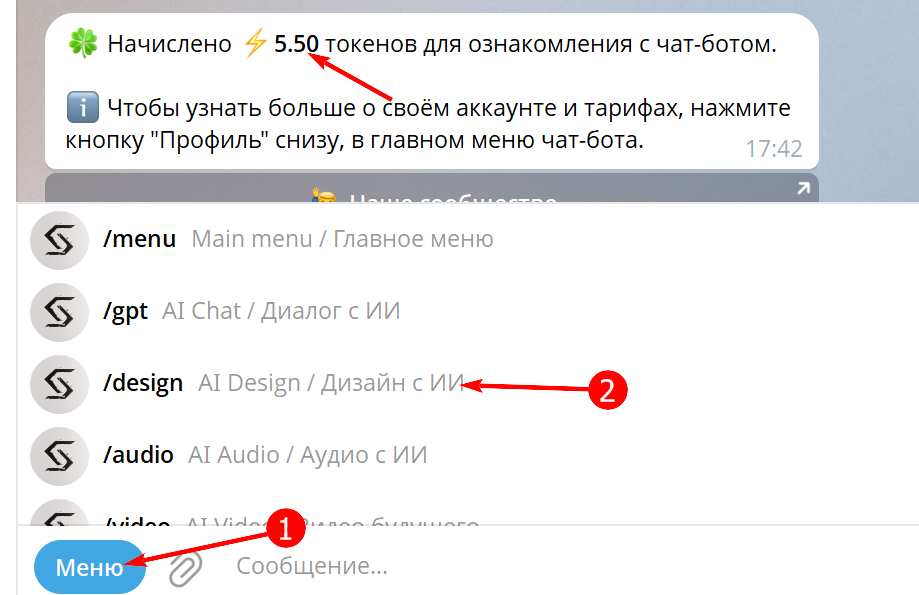Click the bot avatar beside /menu command
Image resolution: width=919 pixels, height=595 pixels.
58,240
